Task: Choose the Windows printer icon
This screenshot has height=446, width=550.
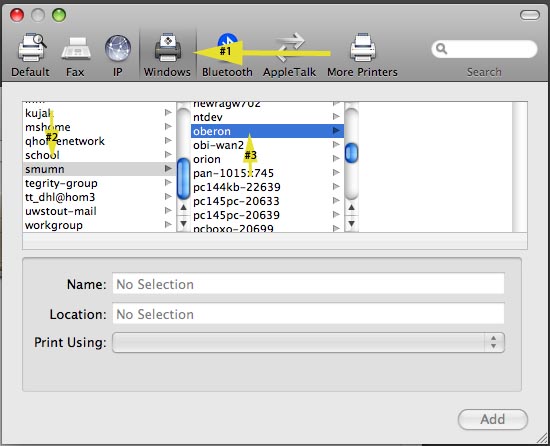Action: point(168,48)
